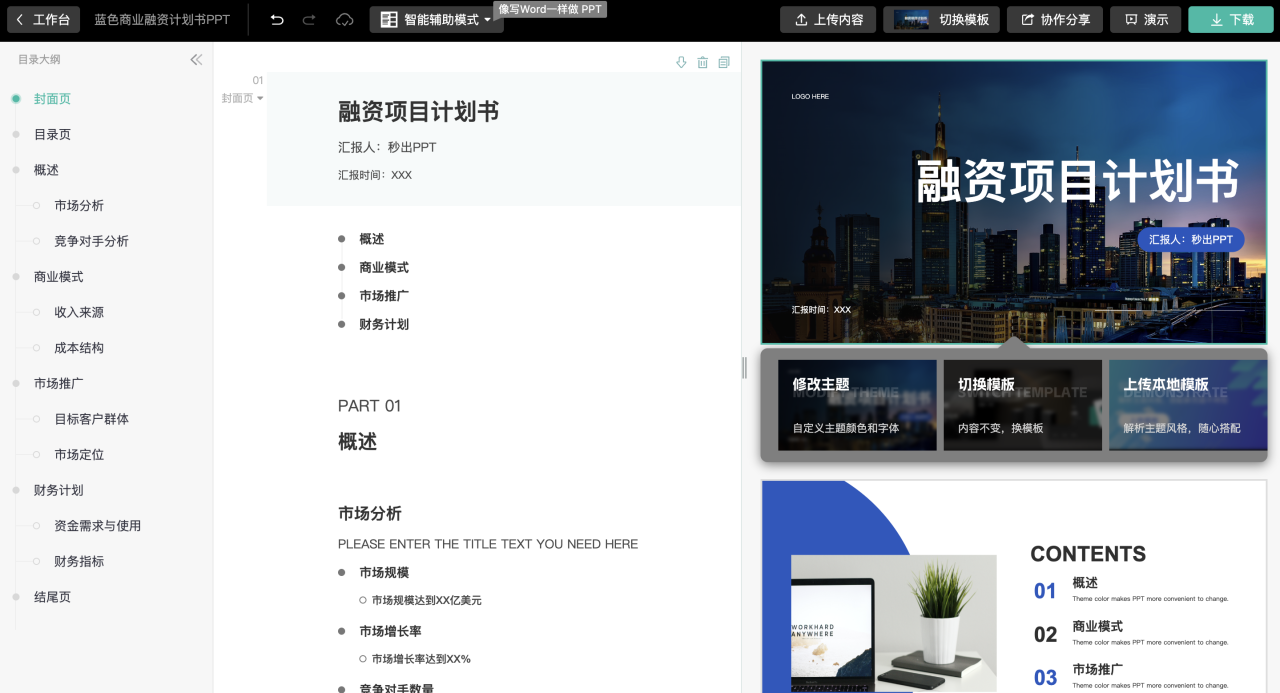Select 结尾页 in the outline sidebar
1280x693 pixels.
[x=52, y=597]
